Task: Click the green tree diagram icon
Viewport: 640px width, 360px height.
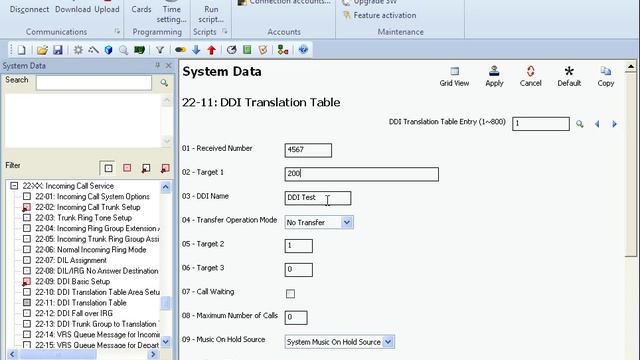Action: click(282, 50)
